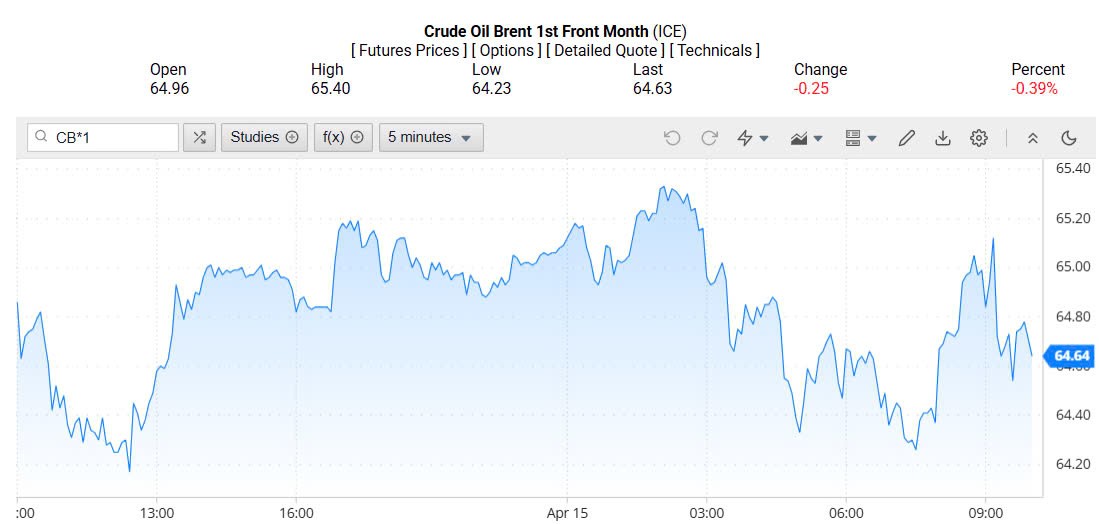Toggle dark mode moon icon

(1068, 138)
